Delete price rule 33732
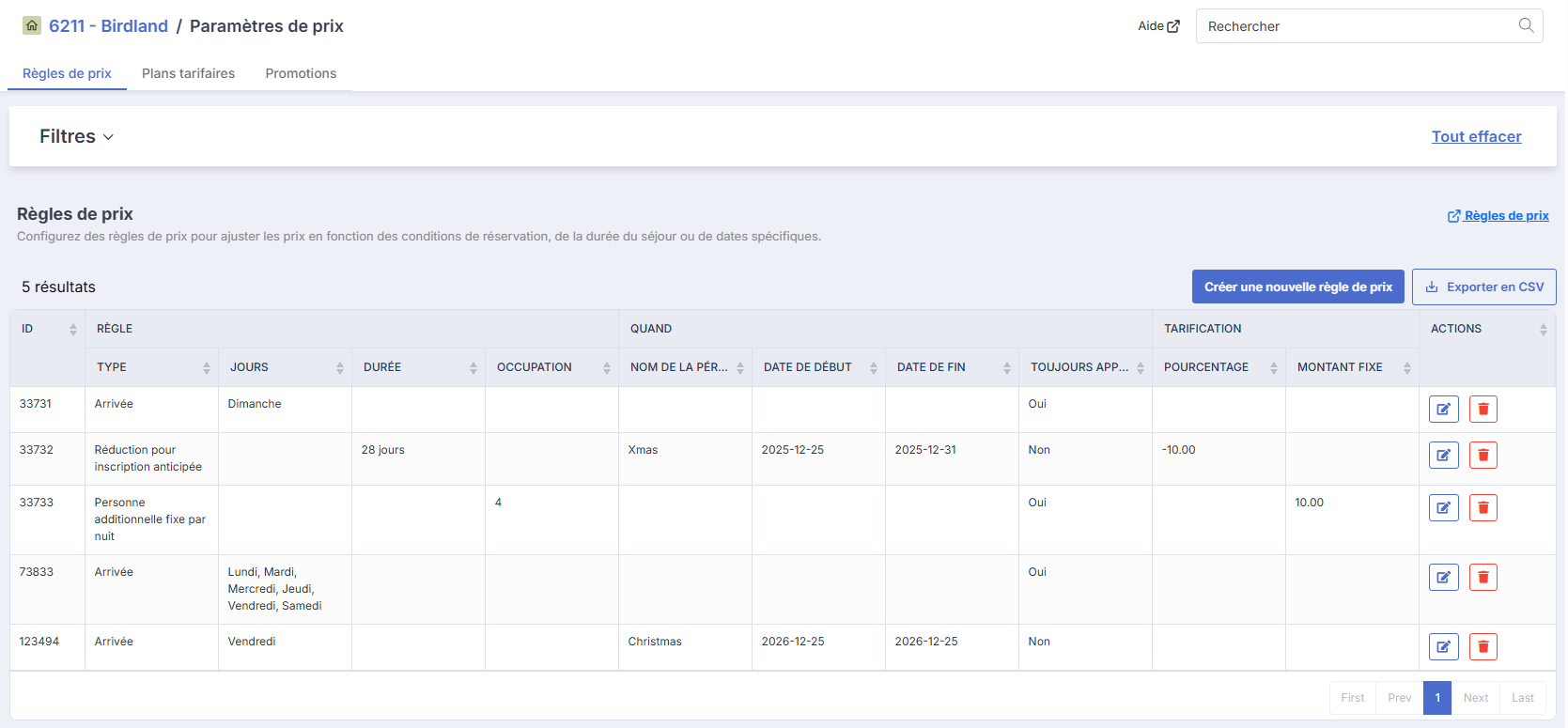 (x=1483, y=456)
